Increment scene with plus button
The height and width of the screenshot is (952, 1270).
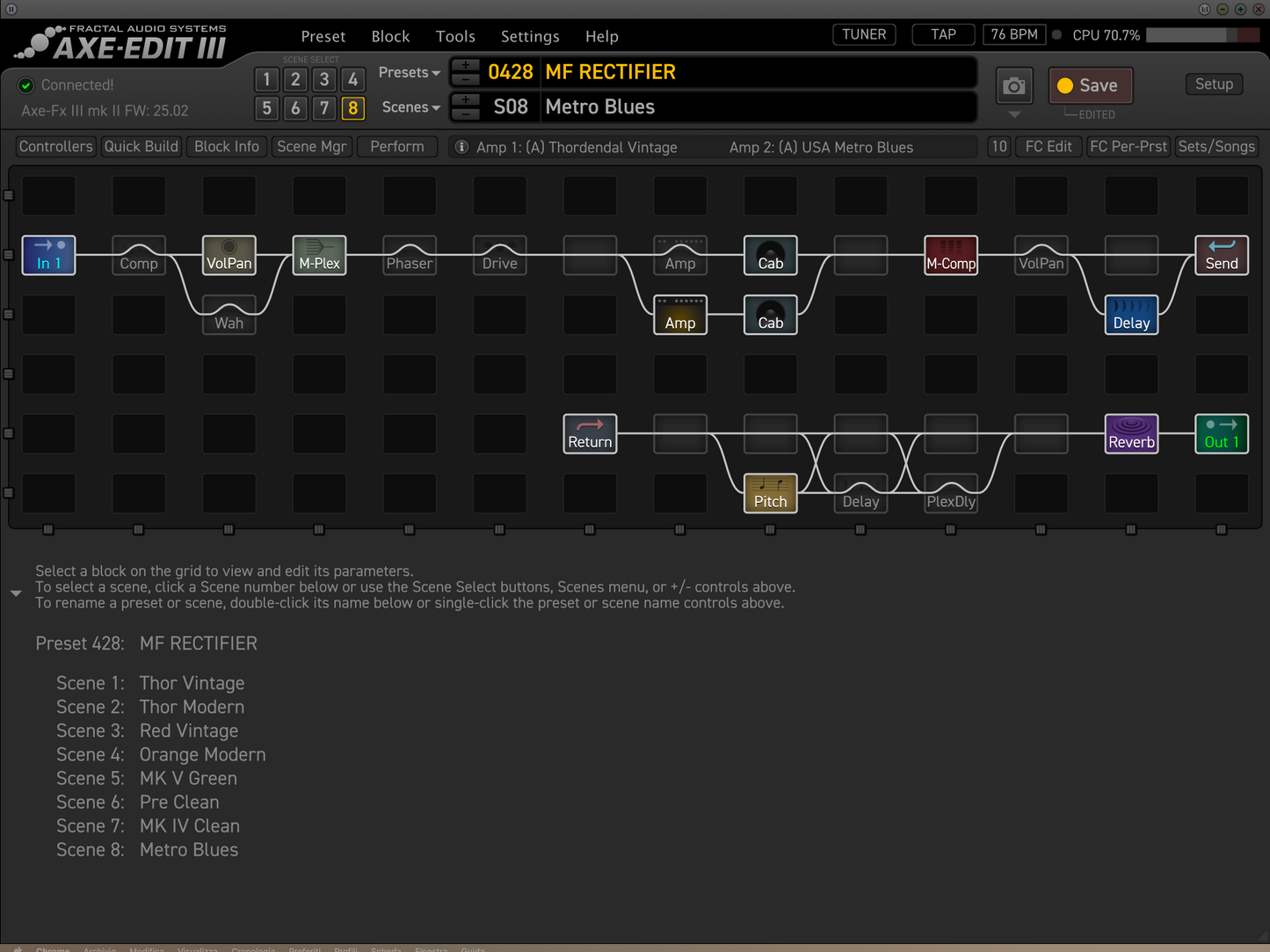coord(466,100)
